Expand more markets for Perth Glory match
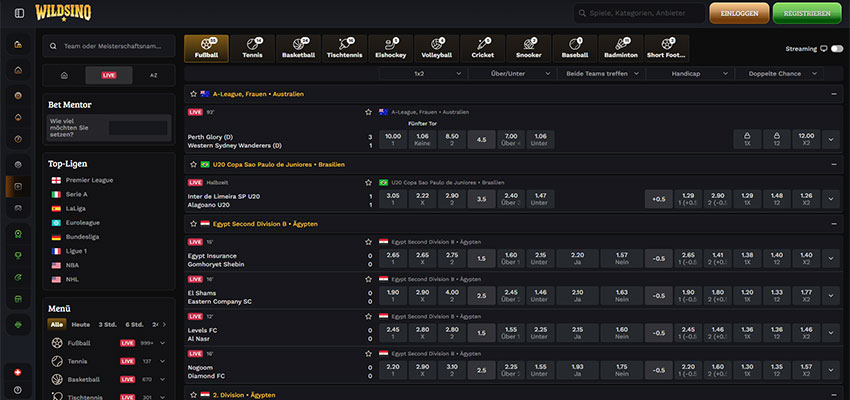 click(x=831, y=139)
